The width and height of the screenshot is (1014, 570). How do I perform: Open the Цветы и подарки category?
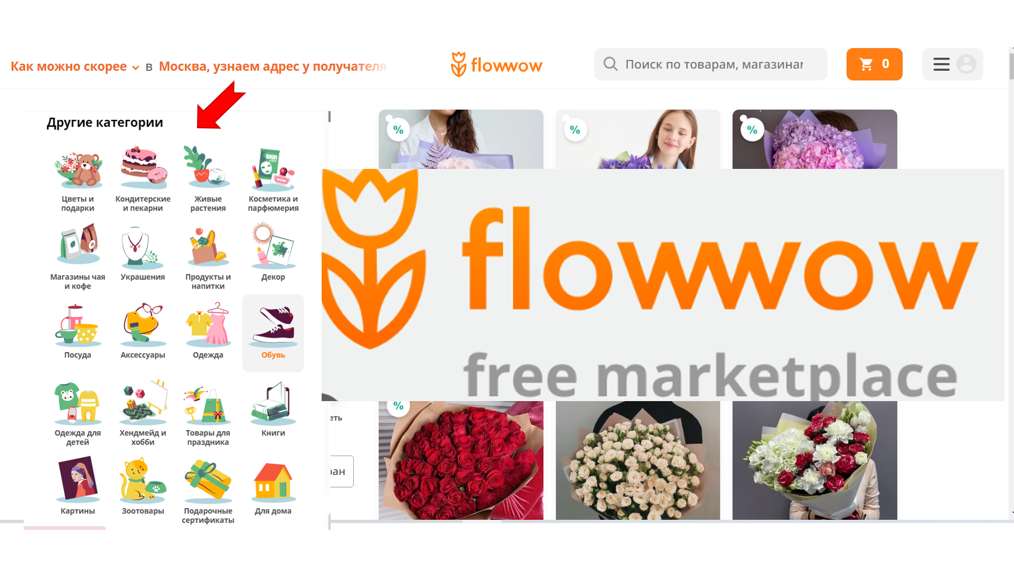tap(78, 180)
